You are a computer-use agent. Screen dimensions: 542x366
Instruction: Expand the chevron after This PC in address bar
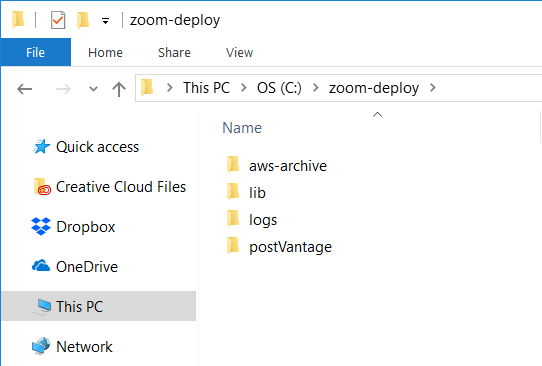pyautogui.click(x=244, y=88)
